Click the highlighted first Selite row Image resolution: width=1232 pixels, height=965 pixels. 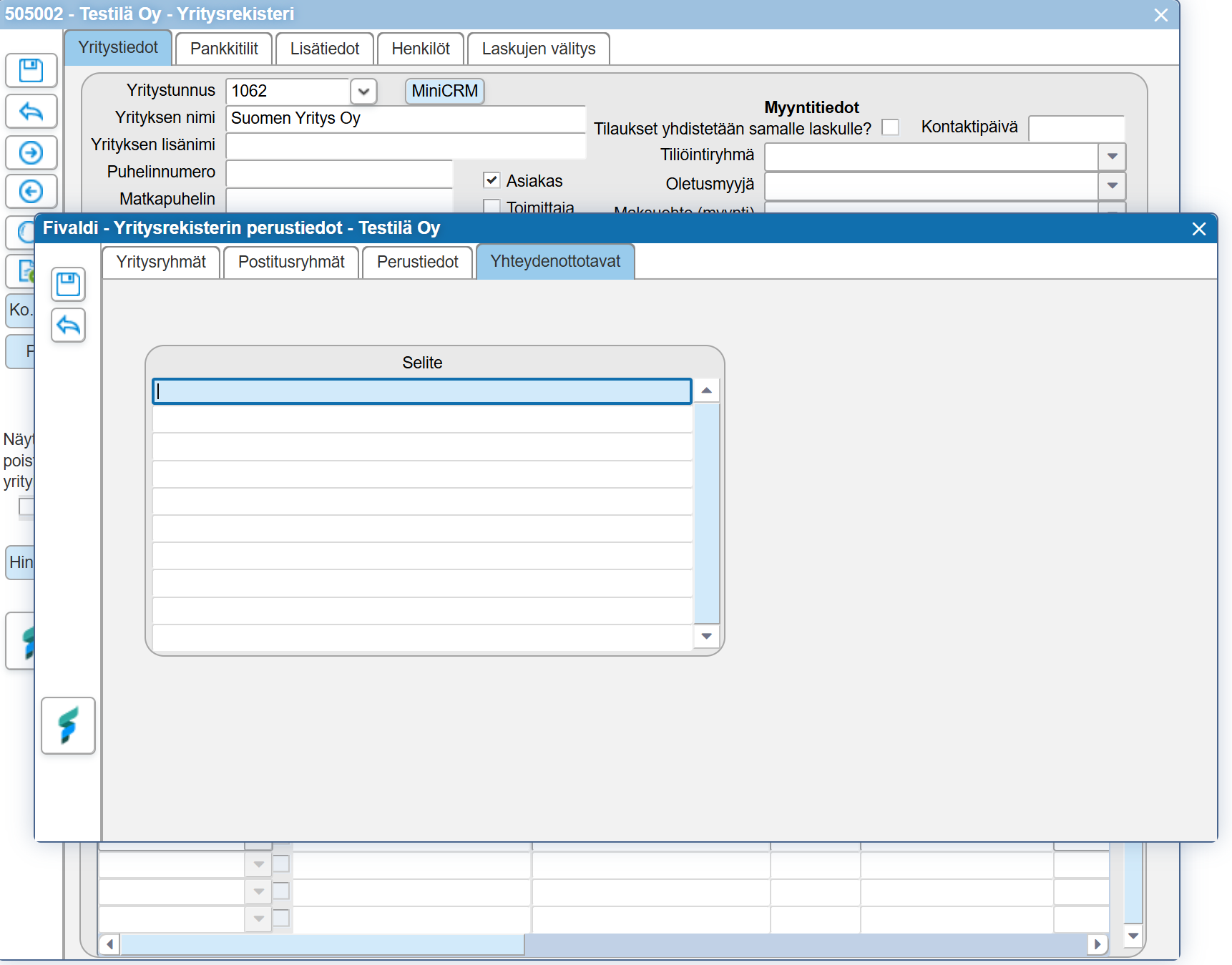(422, 391)
